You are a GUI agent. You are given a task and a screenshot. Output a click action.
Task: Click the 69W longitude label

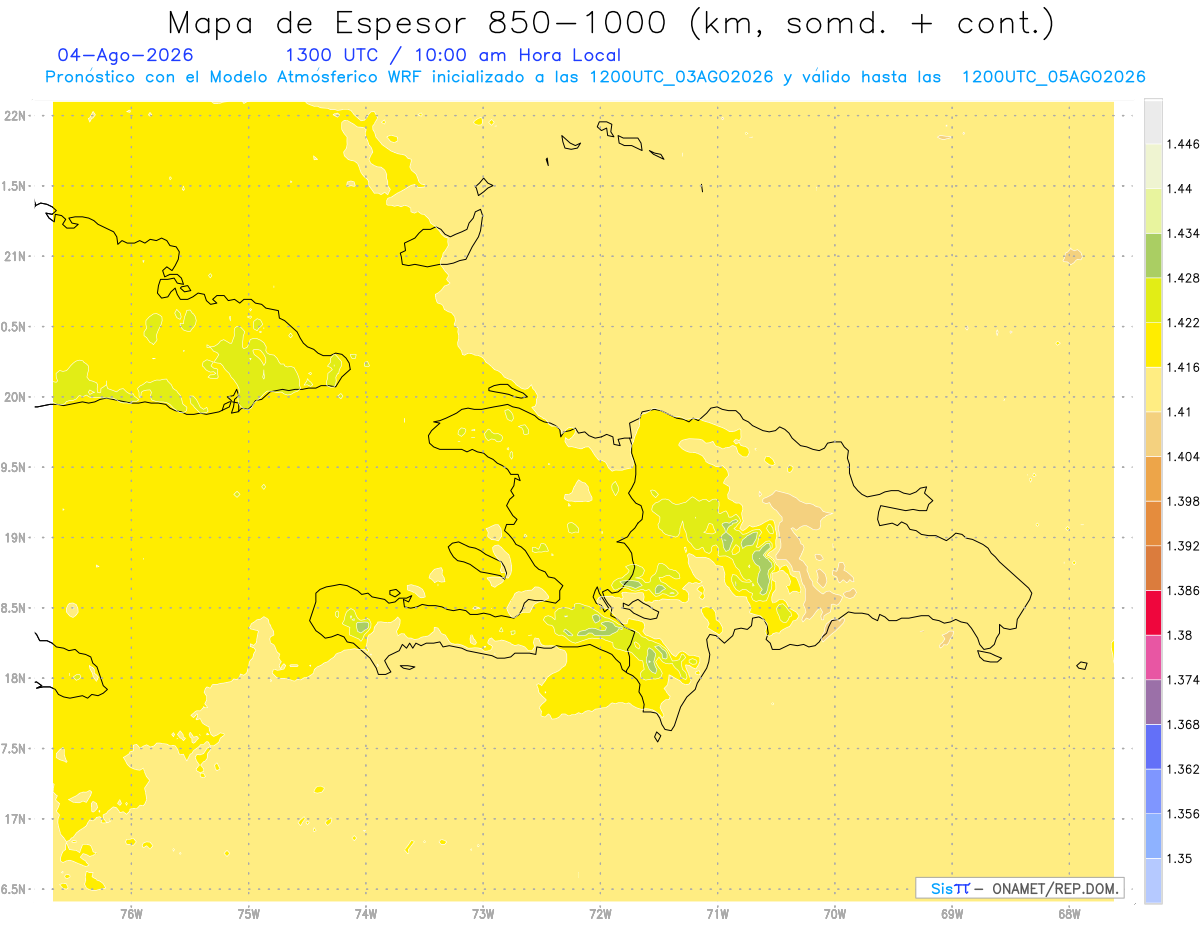[x=952, y=914]
